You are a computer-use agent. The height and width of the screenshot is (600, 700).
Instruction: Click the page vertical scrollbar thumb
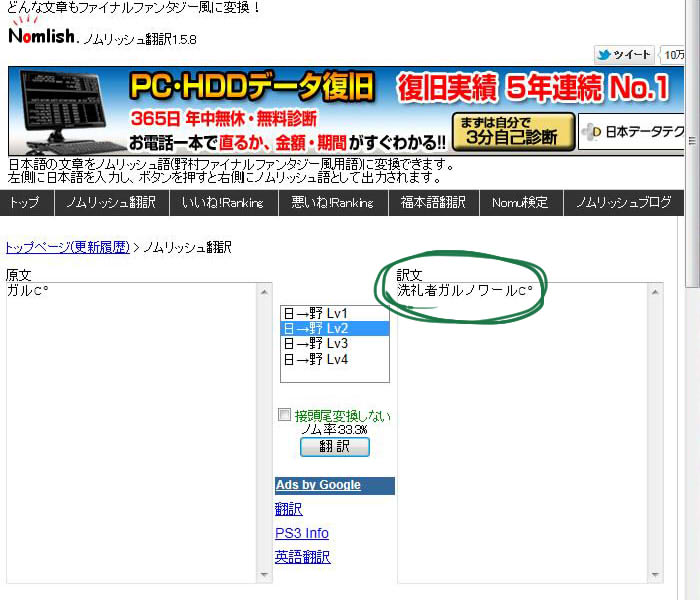[693, 143]
